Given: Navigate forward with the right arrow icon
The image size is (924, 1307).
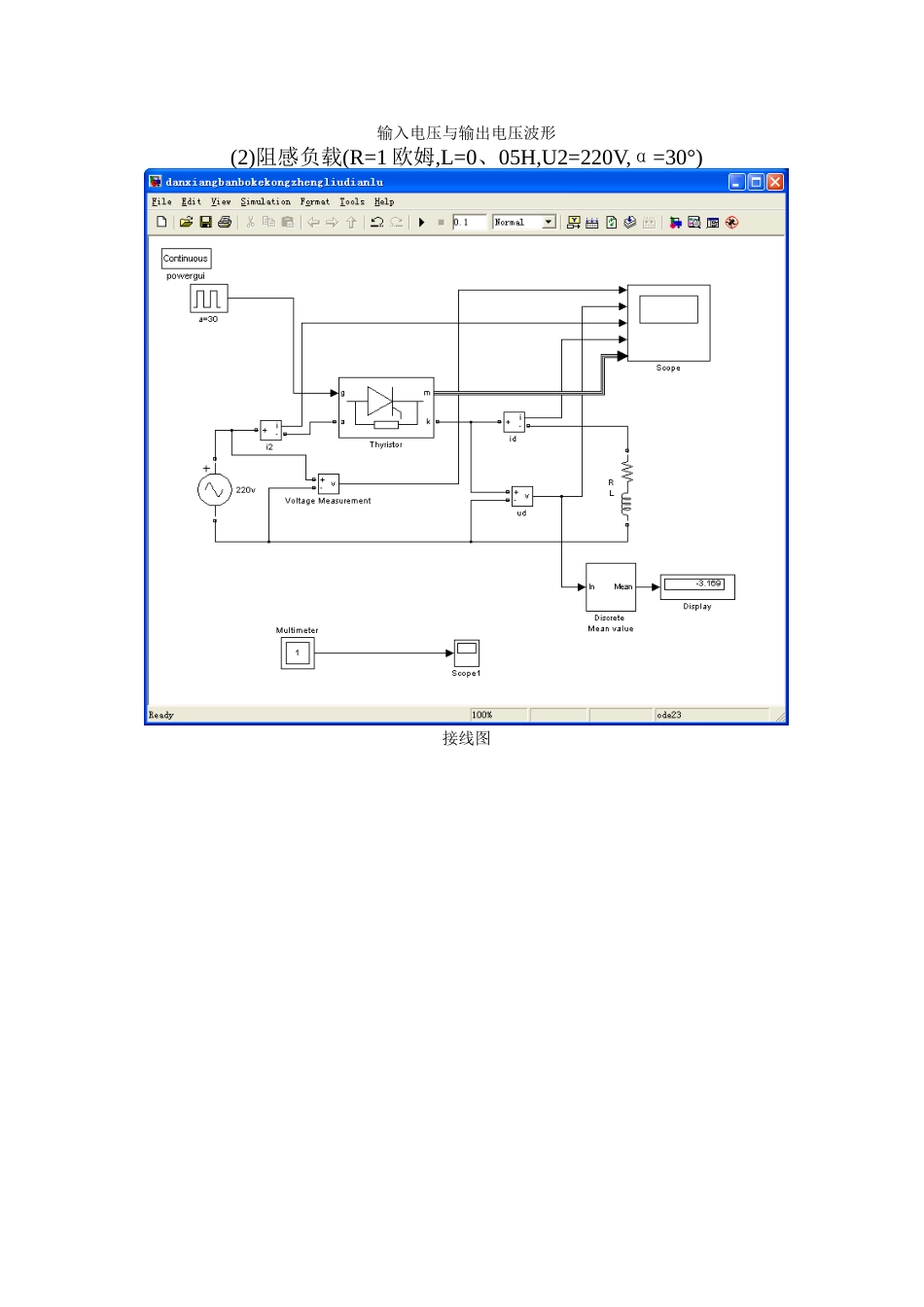Looking at the screenshot, I should tap(332, 223).
